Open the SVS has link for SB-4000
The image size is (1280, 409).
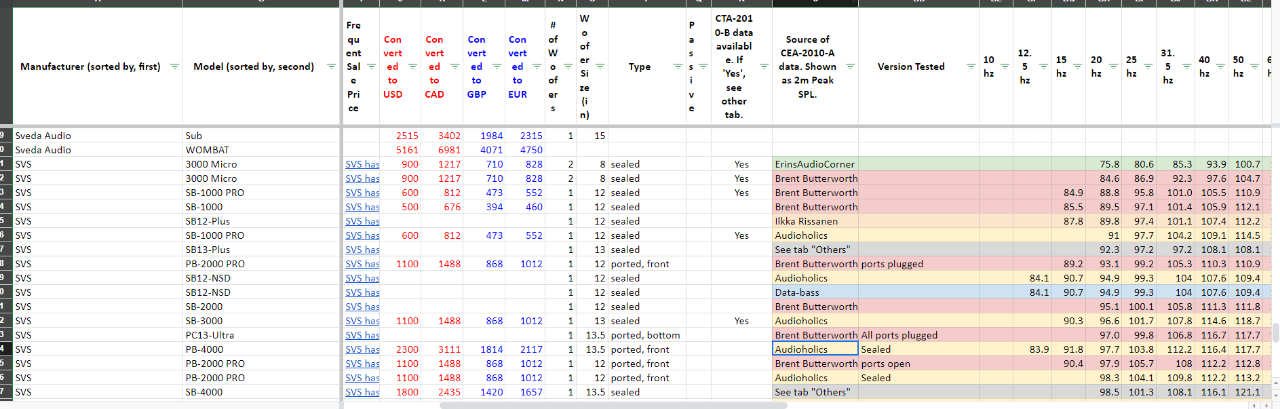(x=362, y=392)
